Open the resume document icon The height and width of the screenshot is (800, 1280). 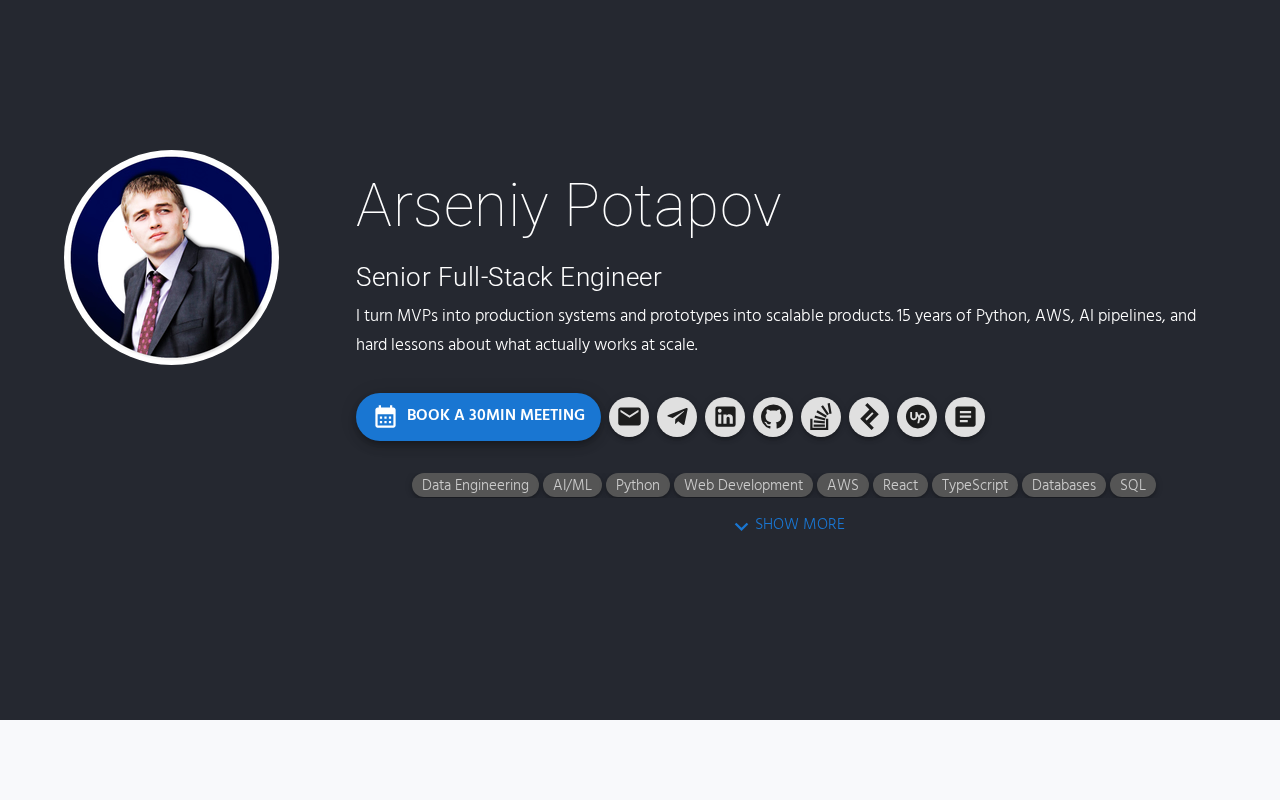click(x=965, y=417)
